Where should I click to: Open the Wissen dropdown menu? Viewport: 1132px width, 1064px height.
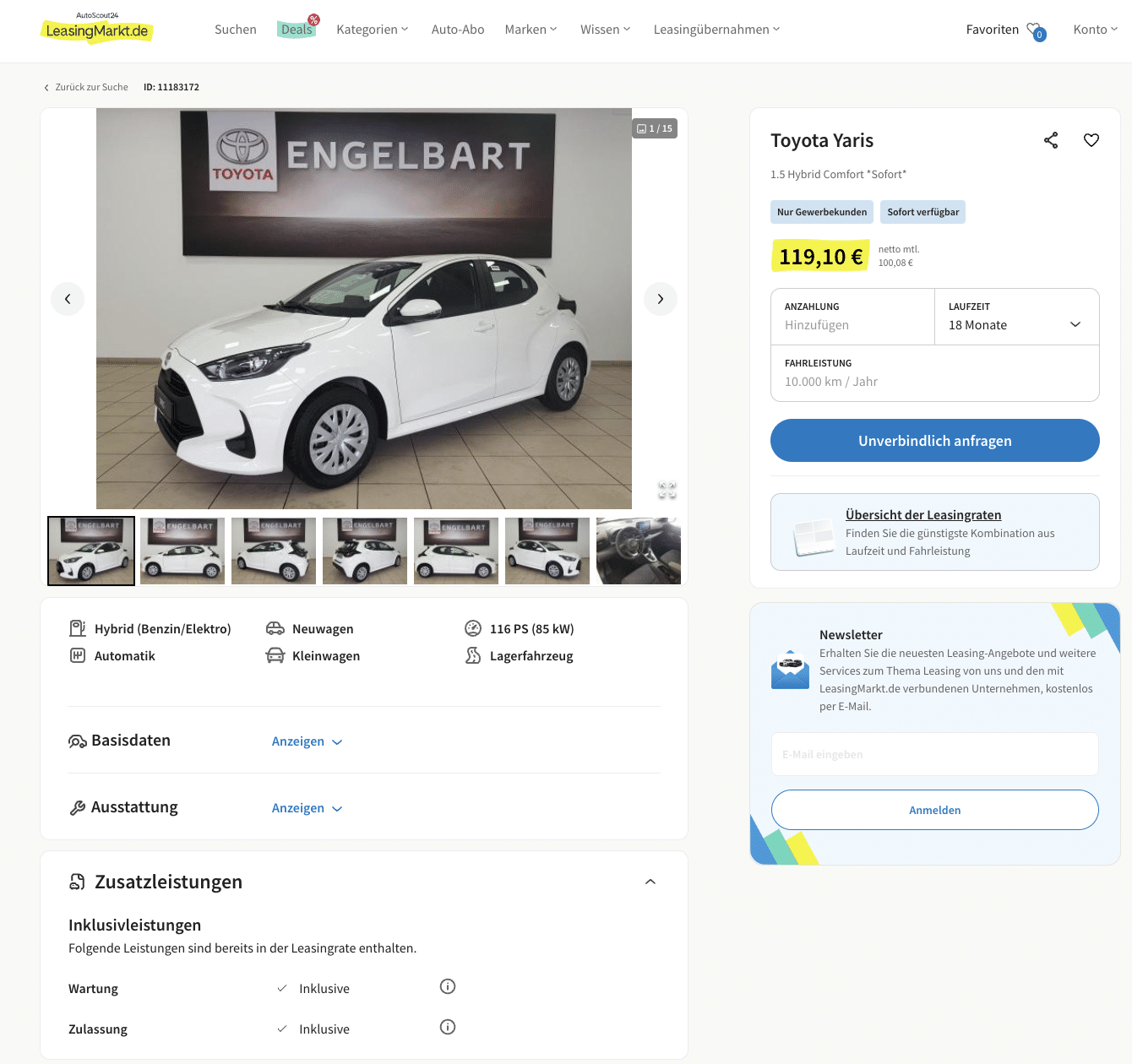pos(606,30)
